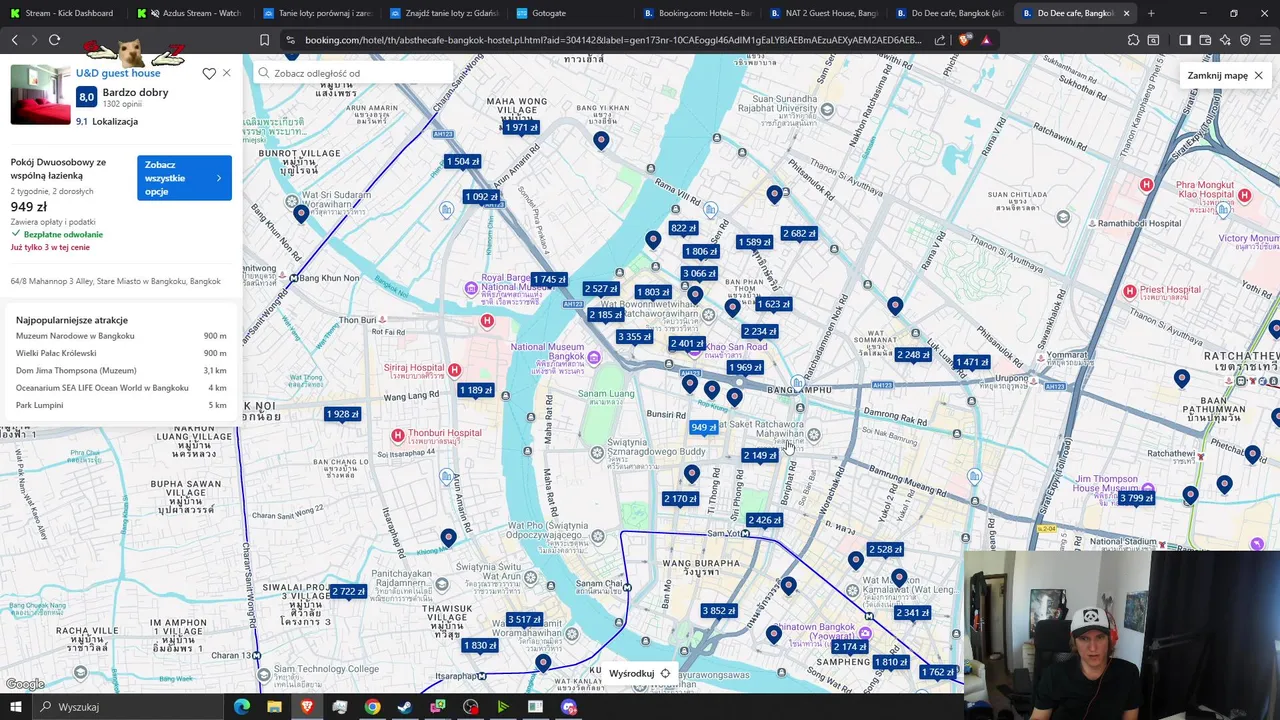
Task: Close the U&D guest house card
Action: (227, 73)
